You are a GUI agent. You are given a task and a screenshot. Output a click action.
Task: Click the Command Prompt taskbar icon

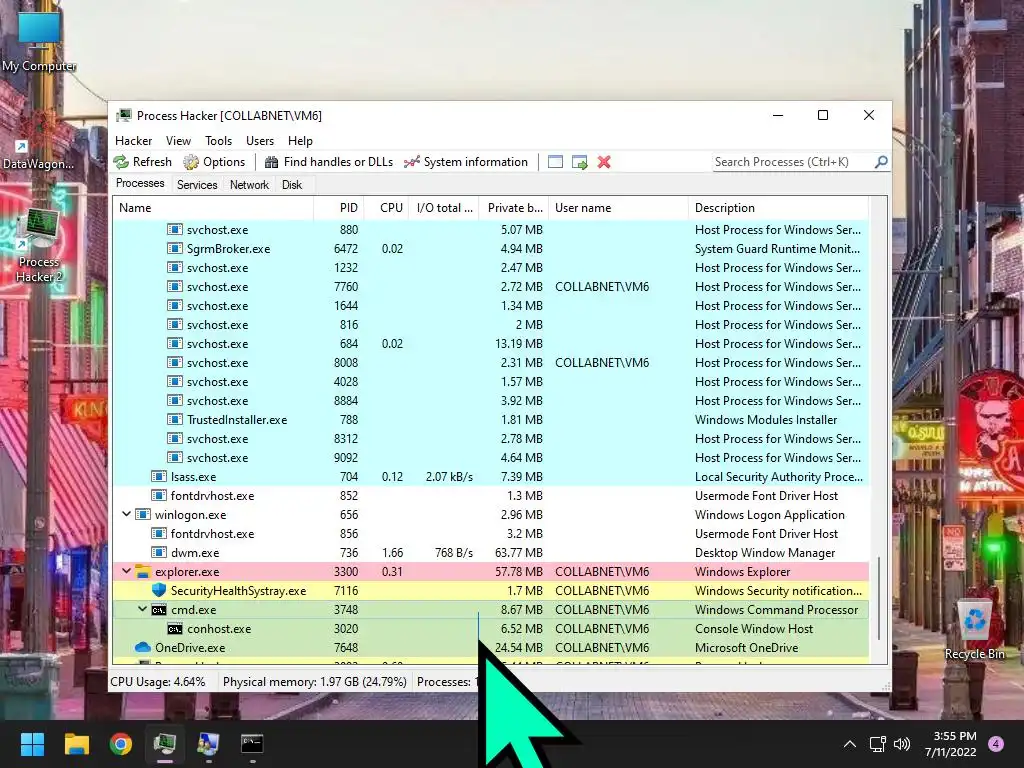point(252,744)
